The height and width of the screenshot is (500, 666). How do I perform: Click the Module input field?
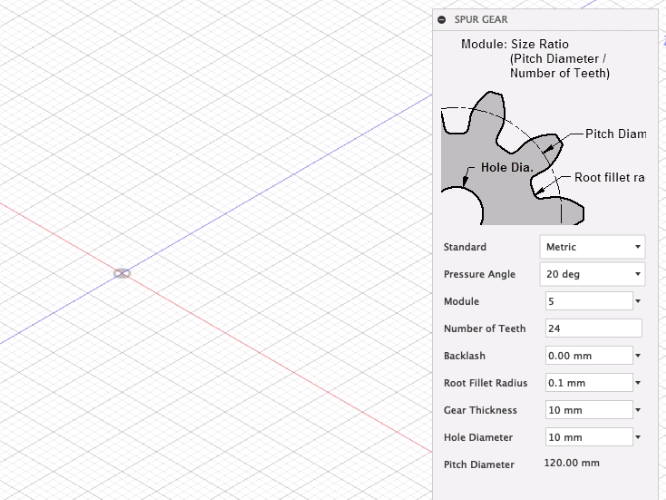click(x=589, y=301)
